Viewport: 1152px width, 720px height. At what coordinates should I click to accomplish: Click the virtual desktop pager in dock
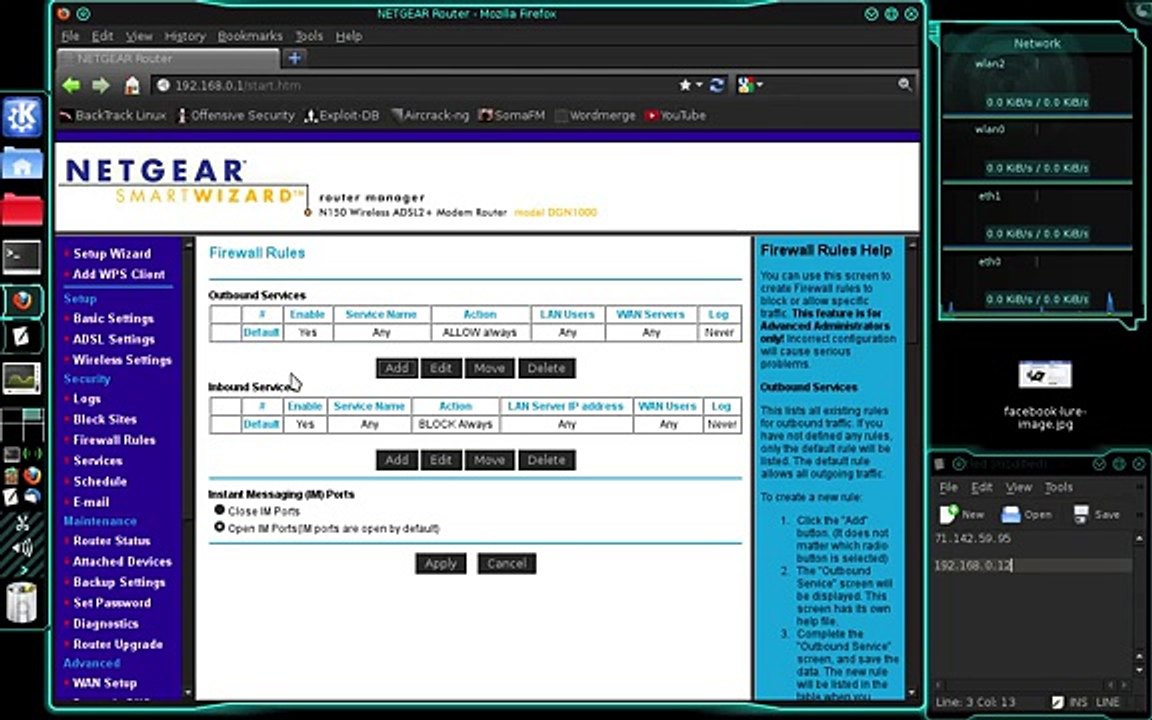coord(22,423)
